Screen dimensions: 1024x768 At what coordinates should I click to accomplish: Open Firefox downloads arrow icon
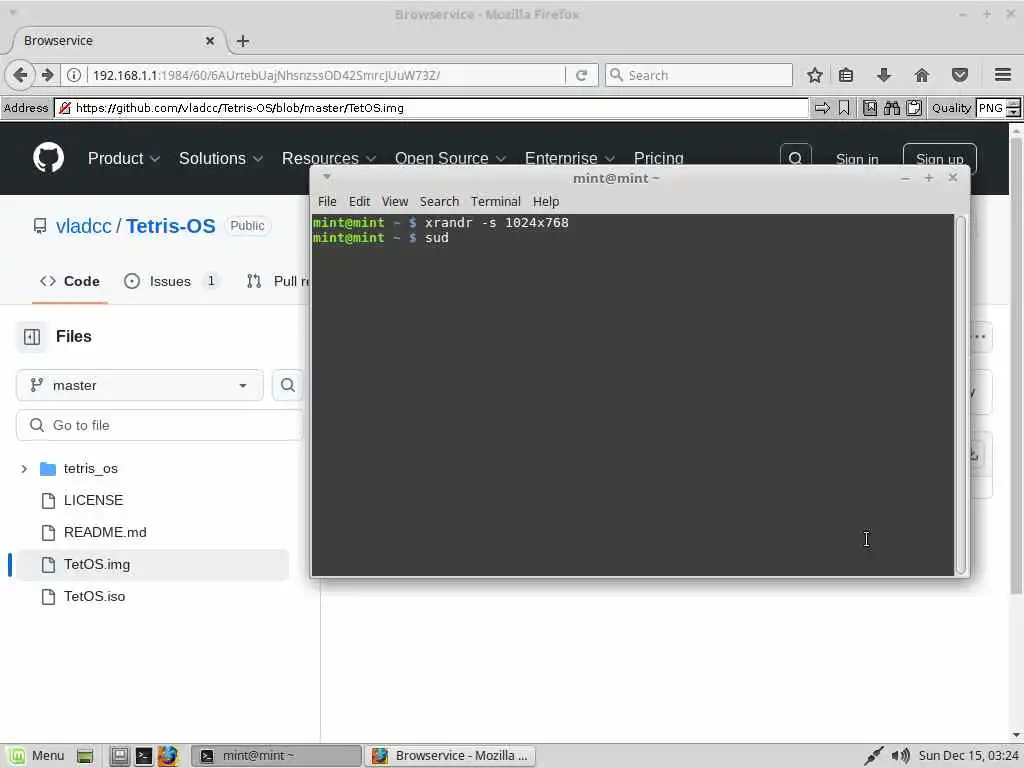click(x=884, y=75)
